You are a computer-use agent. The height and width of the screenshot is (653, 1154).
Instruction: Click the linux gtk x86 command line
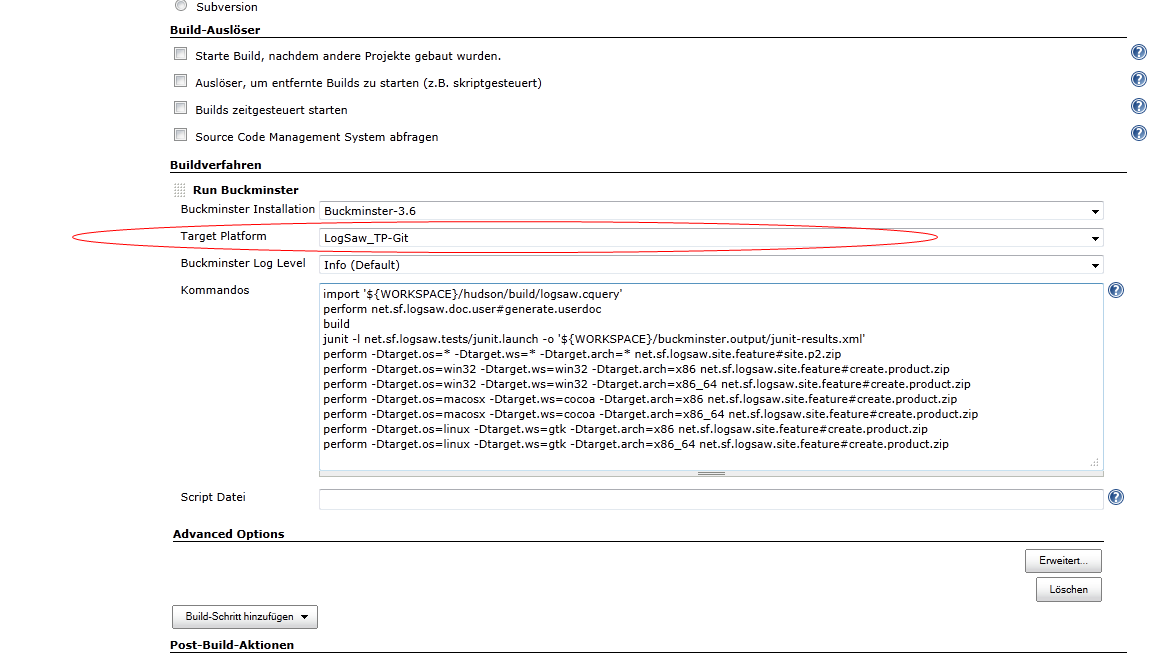point(626,429)
